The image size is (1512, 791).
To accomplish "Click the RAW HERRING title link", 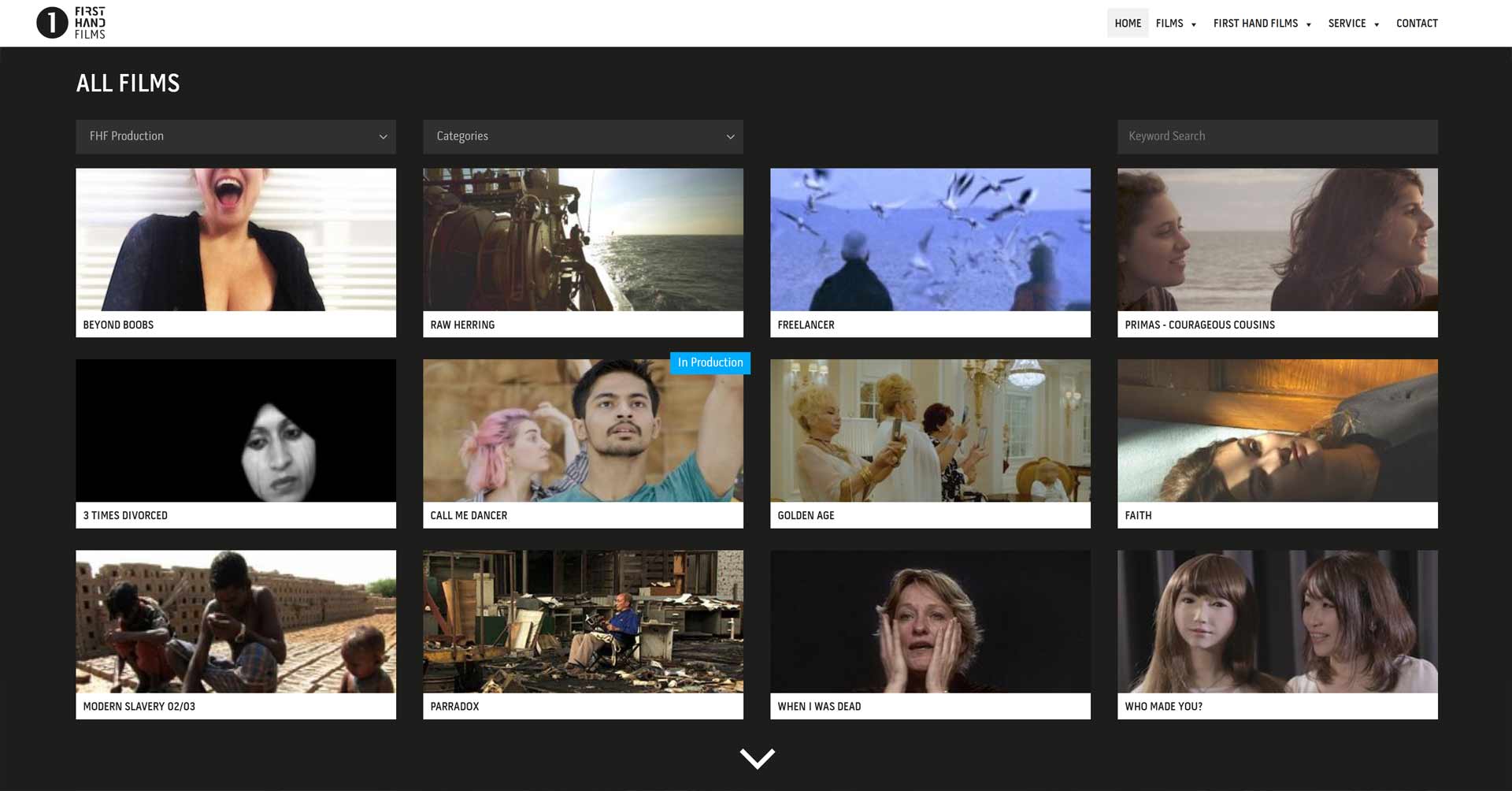I will [x=462, y=325].
